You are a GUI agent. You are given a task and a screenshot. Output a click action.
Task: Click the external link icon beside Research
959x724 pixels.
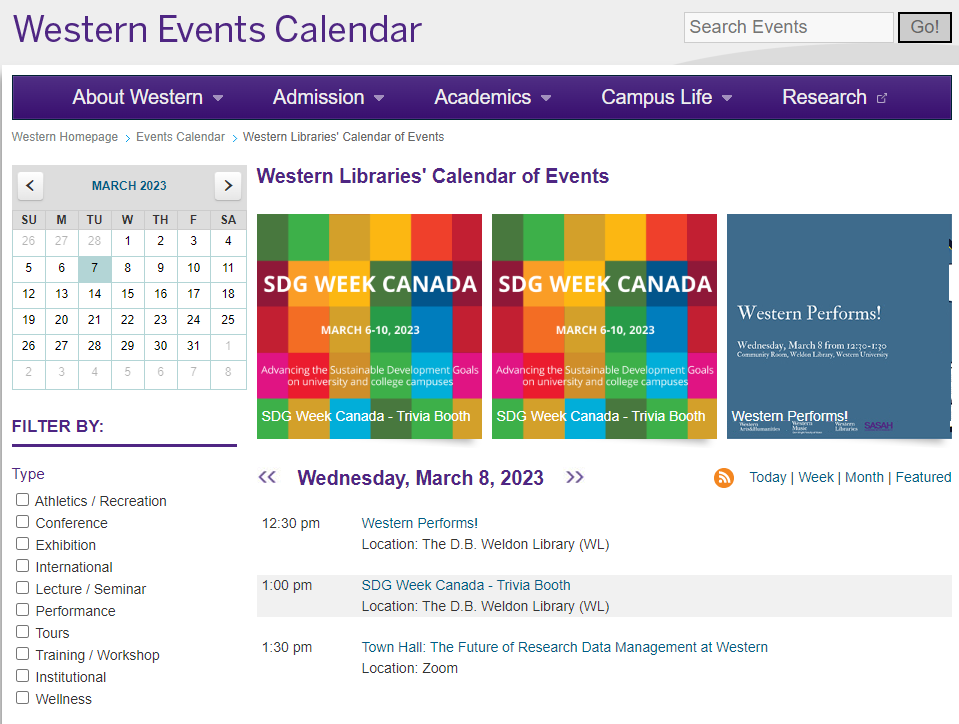(881, 98)
